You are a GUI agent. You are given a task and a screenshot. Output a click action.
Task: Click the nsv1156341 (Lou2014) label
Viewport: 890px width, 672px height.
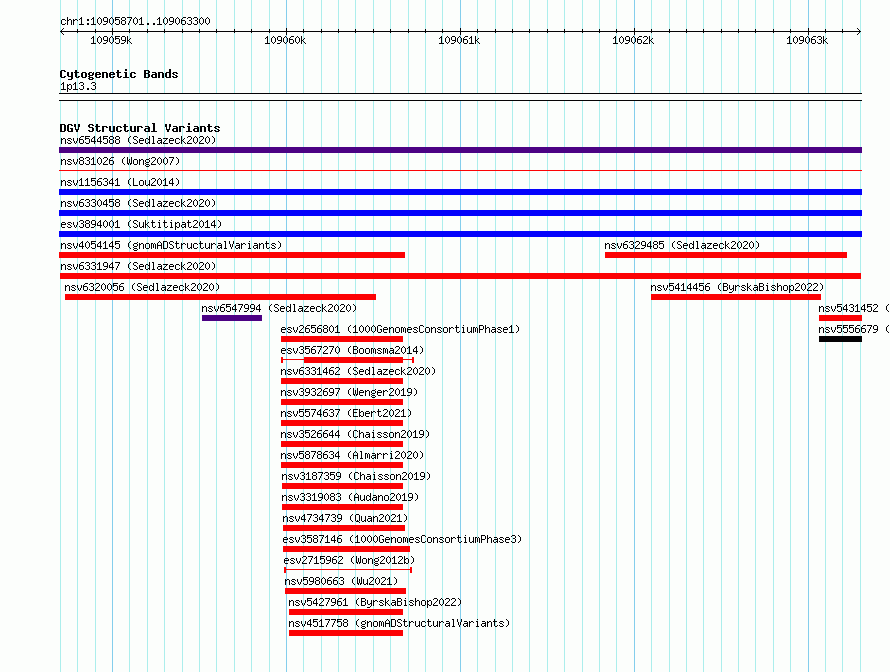coord(120,182)
